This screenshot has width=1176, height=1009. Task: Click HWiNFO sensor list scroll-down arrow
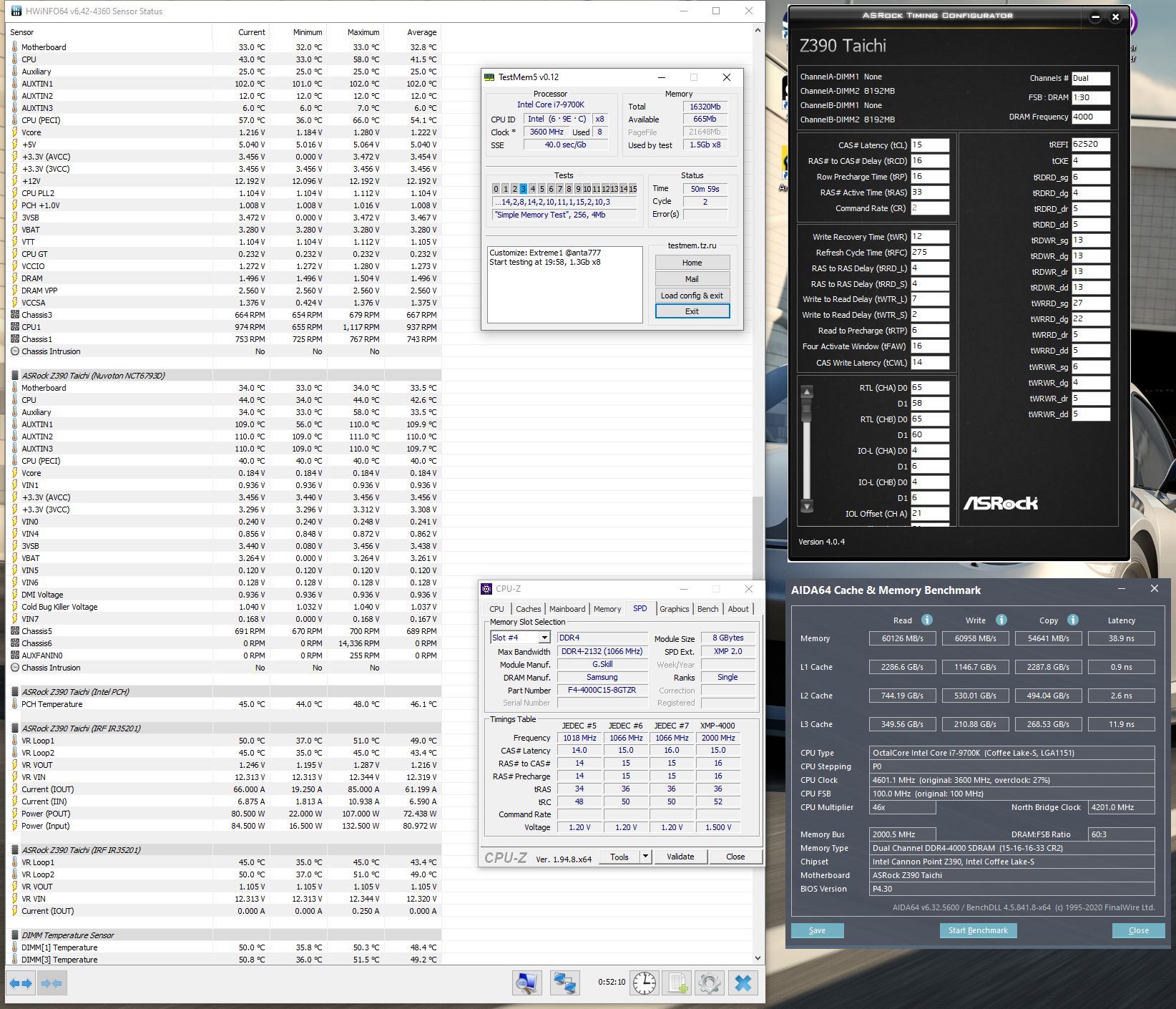(758, 958)
